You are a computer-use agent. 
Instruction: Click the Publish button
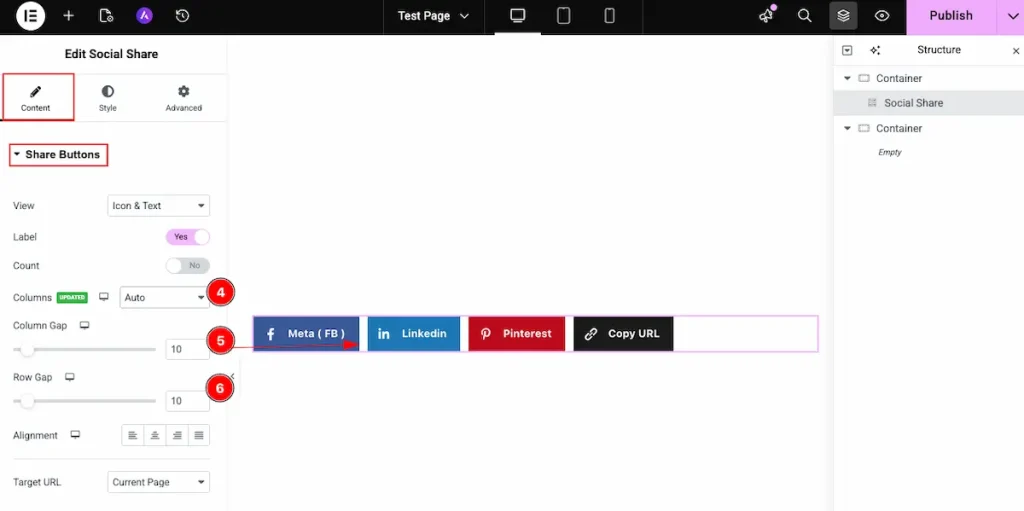pos(951,16)
